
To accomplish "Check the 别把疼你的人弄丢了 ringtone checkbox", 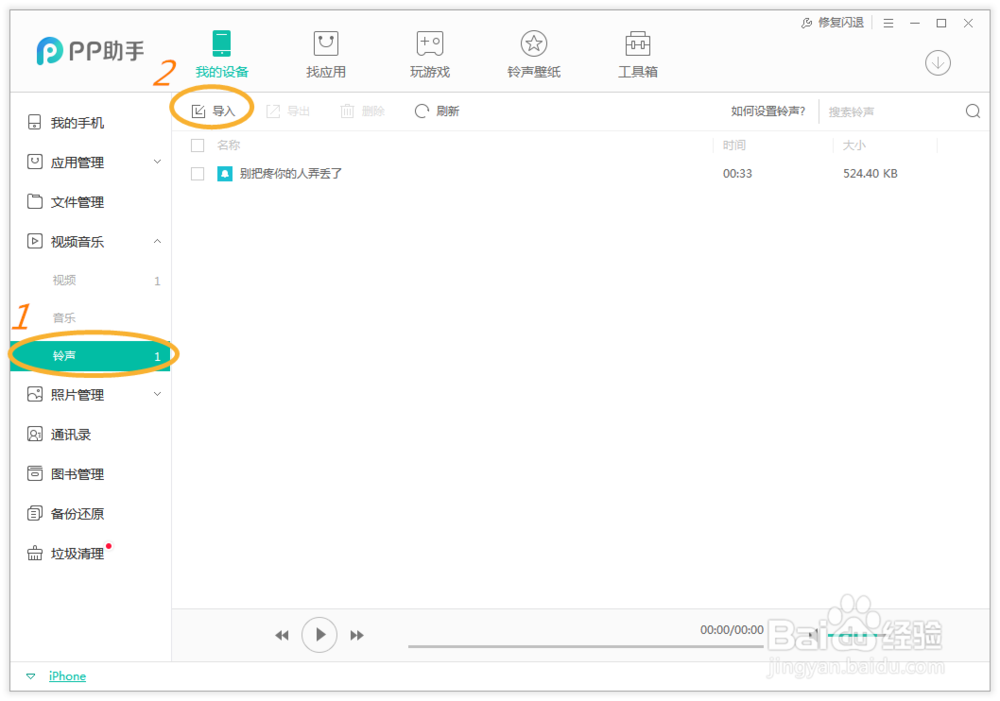I will (x=198, y=173).
